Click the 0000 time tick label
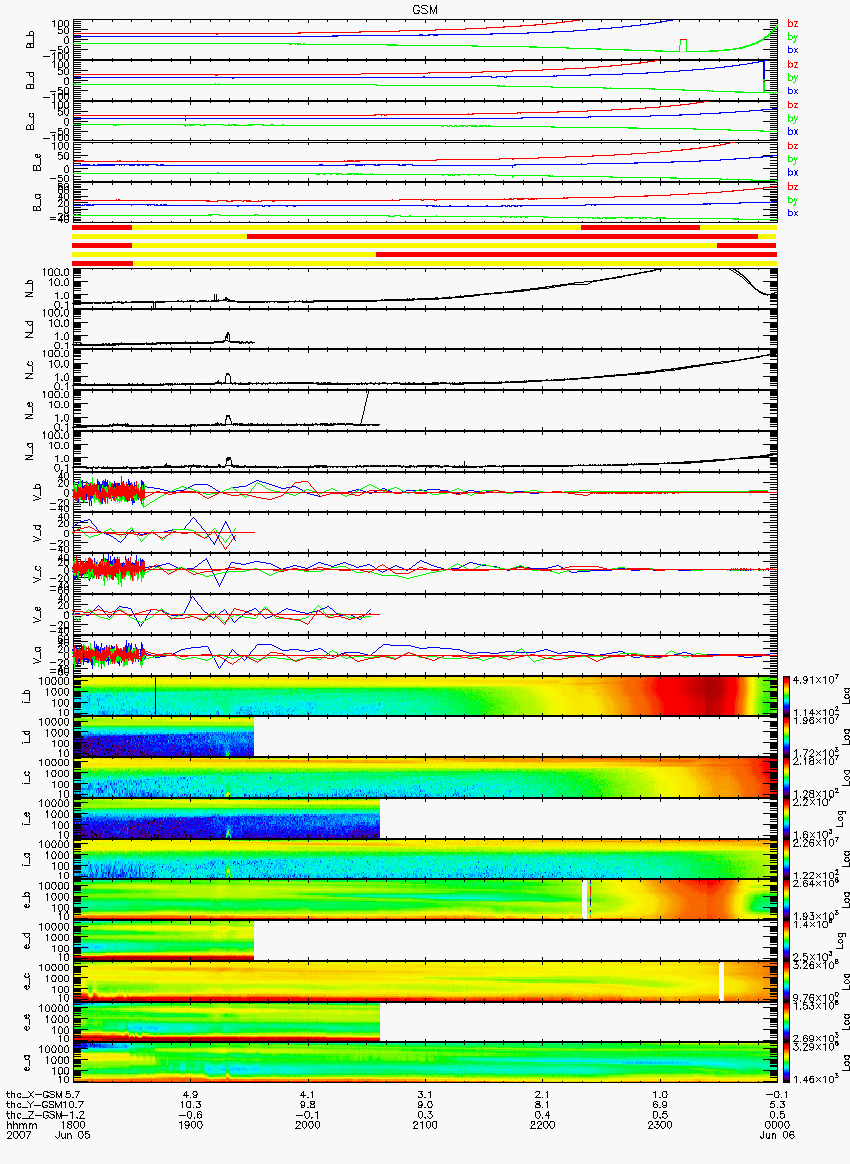Image resolution: width=850 pixels, height=1164 pixels. (x=777, y=1125)
